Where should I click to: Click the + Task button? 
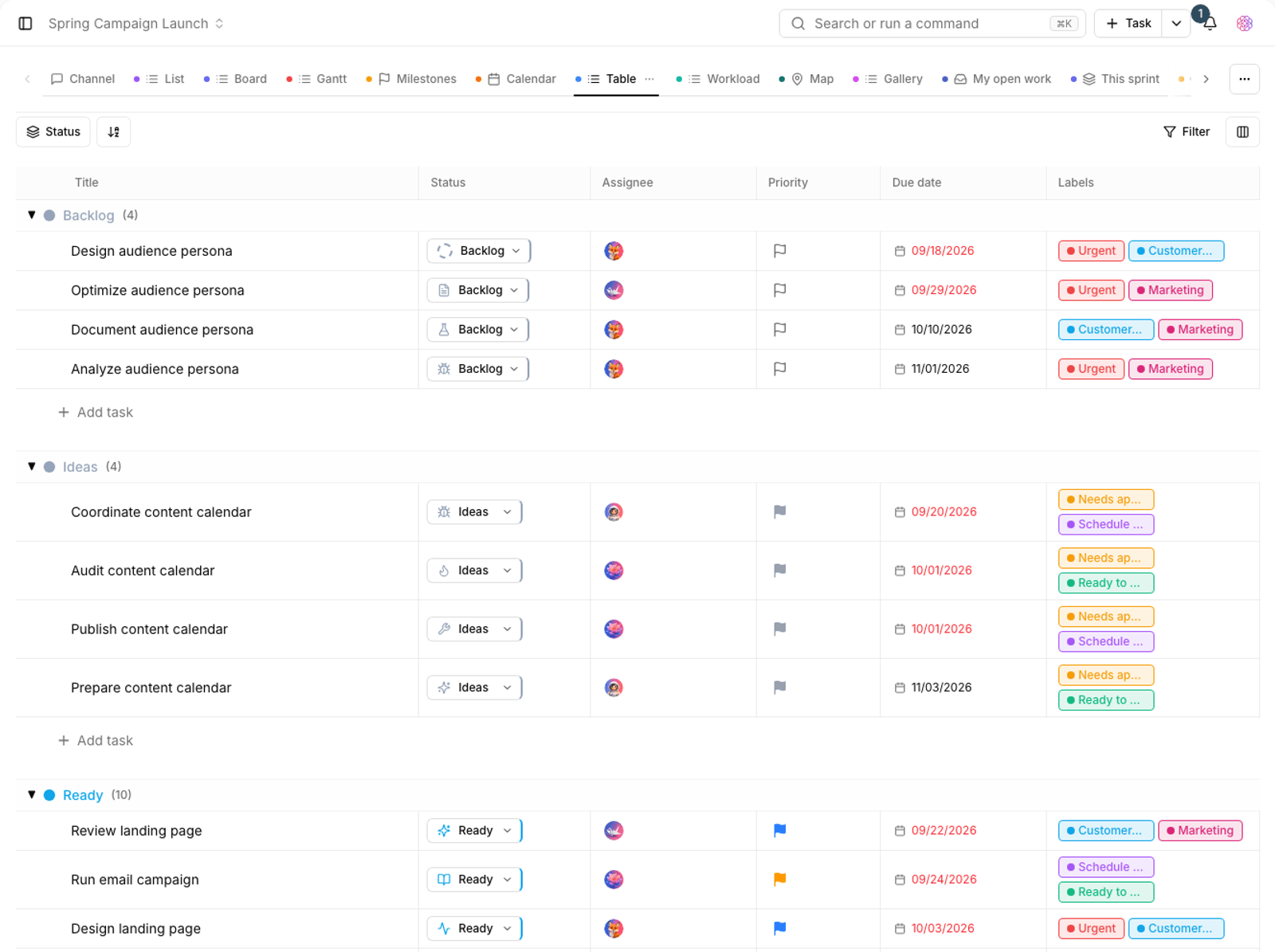tap(1128, 23)
